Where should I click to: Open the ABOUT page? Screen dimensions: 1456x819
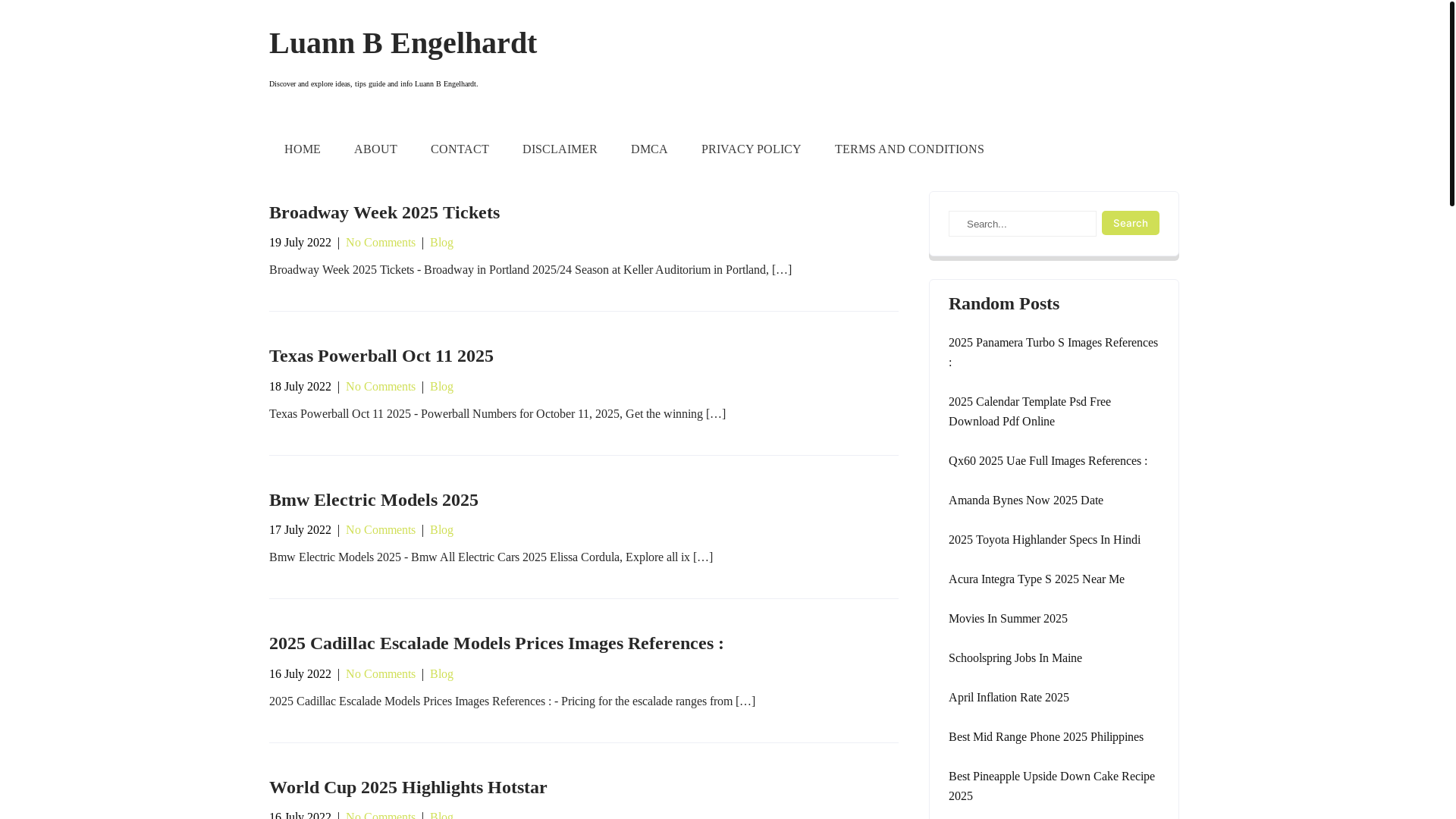click(x=375, y=149)
